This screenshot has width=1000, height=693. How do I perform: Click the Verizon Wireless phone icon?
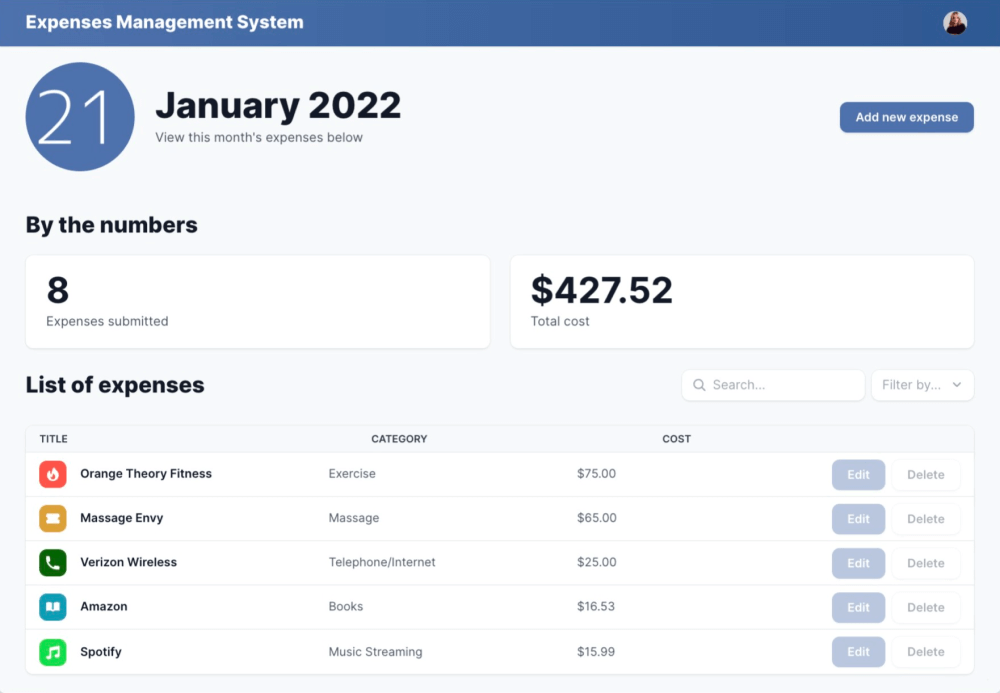coord(53,563)
